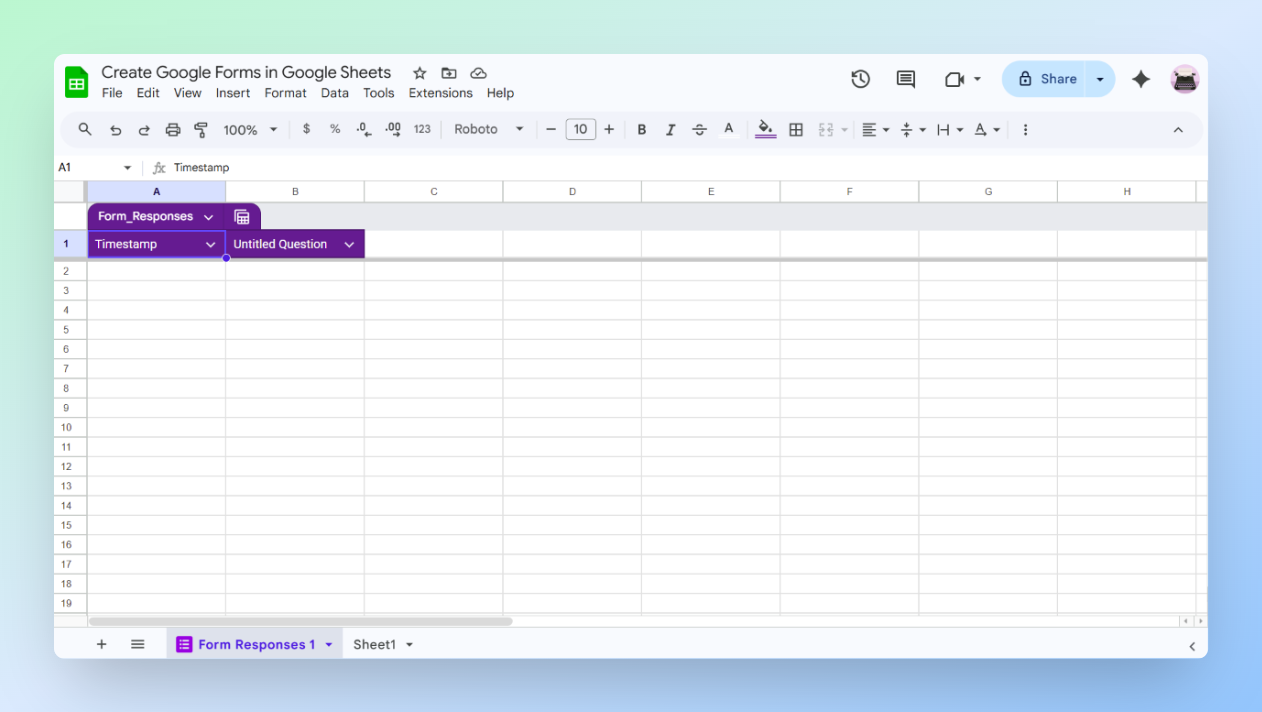Screen dimensions: 1262x712
Task: Open the Gemini sparkle icon
Action: [x=1141, y=79]
